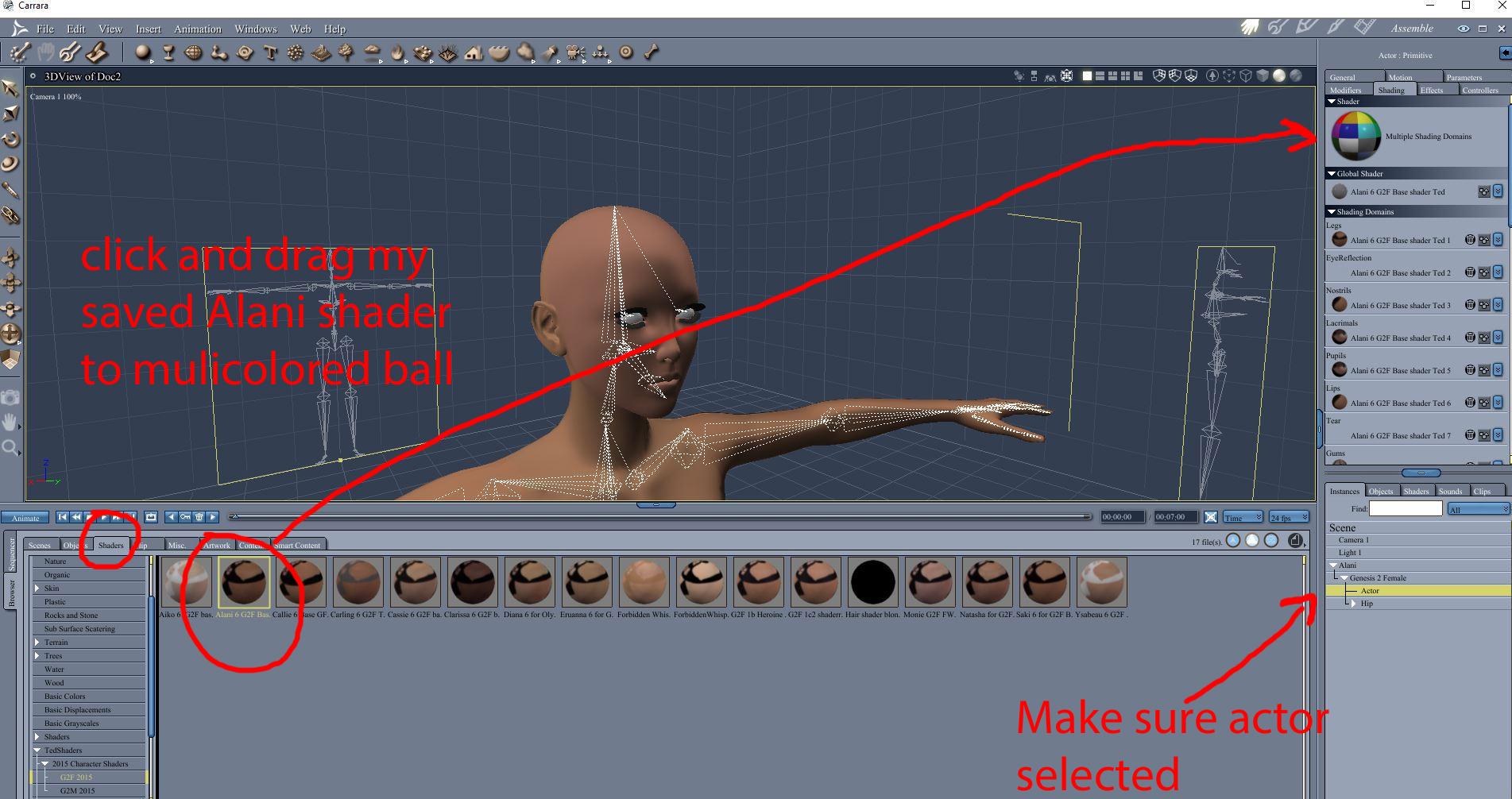Insert a sphere primitive from the toolbar

tap(143, 53)
